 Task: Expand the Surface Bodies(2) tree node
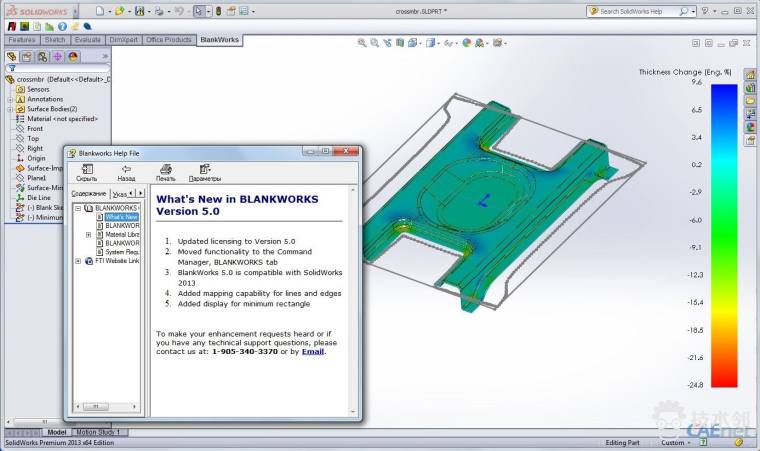click(x=10, y=109)
